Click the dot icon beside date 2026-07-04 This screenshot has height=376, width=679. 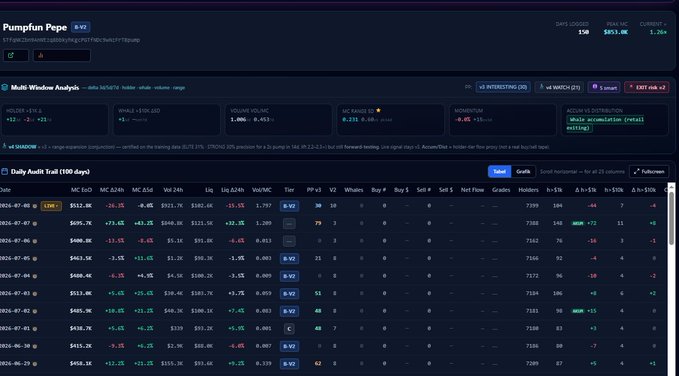coord(35,276)
